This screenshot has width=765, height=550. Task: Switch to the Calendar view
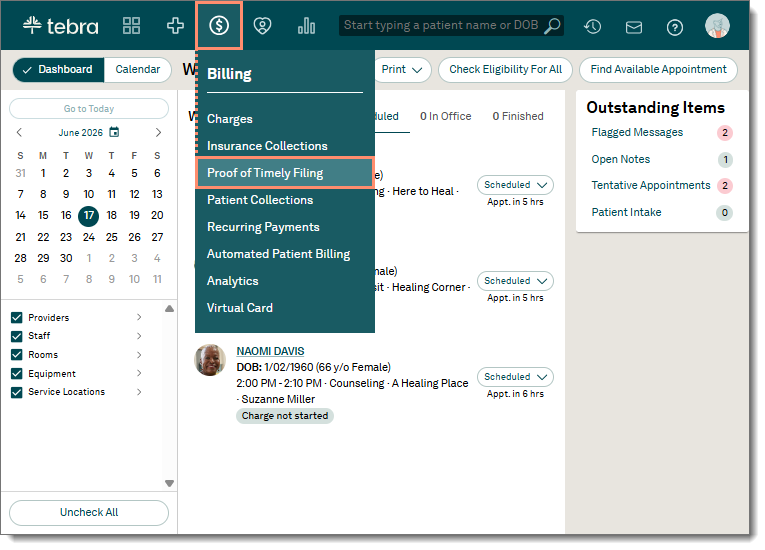click(138, 70)
